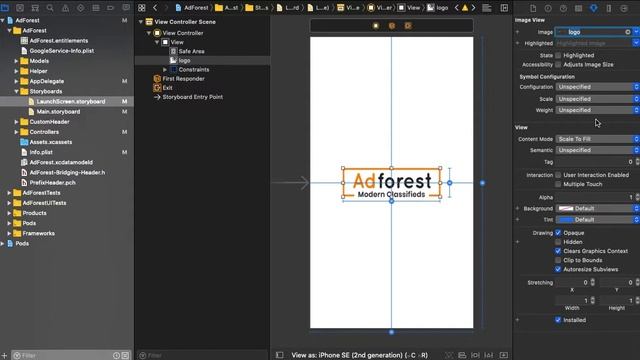Viewport: 640px width, 360px height.
Task: Open the Background color picker
Action: pos(598,209)
